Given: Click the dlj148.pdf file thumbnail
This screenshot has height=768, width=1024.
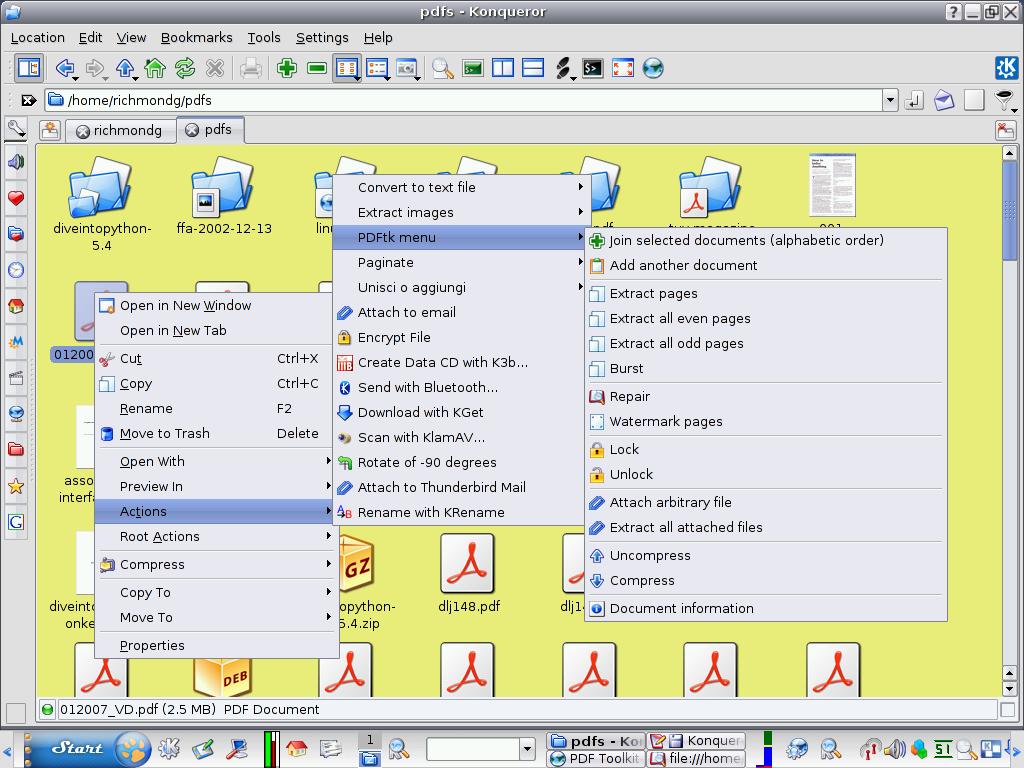Looking at the screenshot, I should pyautogui.click(x=467, y=563).
